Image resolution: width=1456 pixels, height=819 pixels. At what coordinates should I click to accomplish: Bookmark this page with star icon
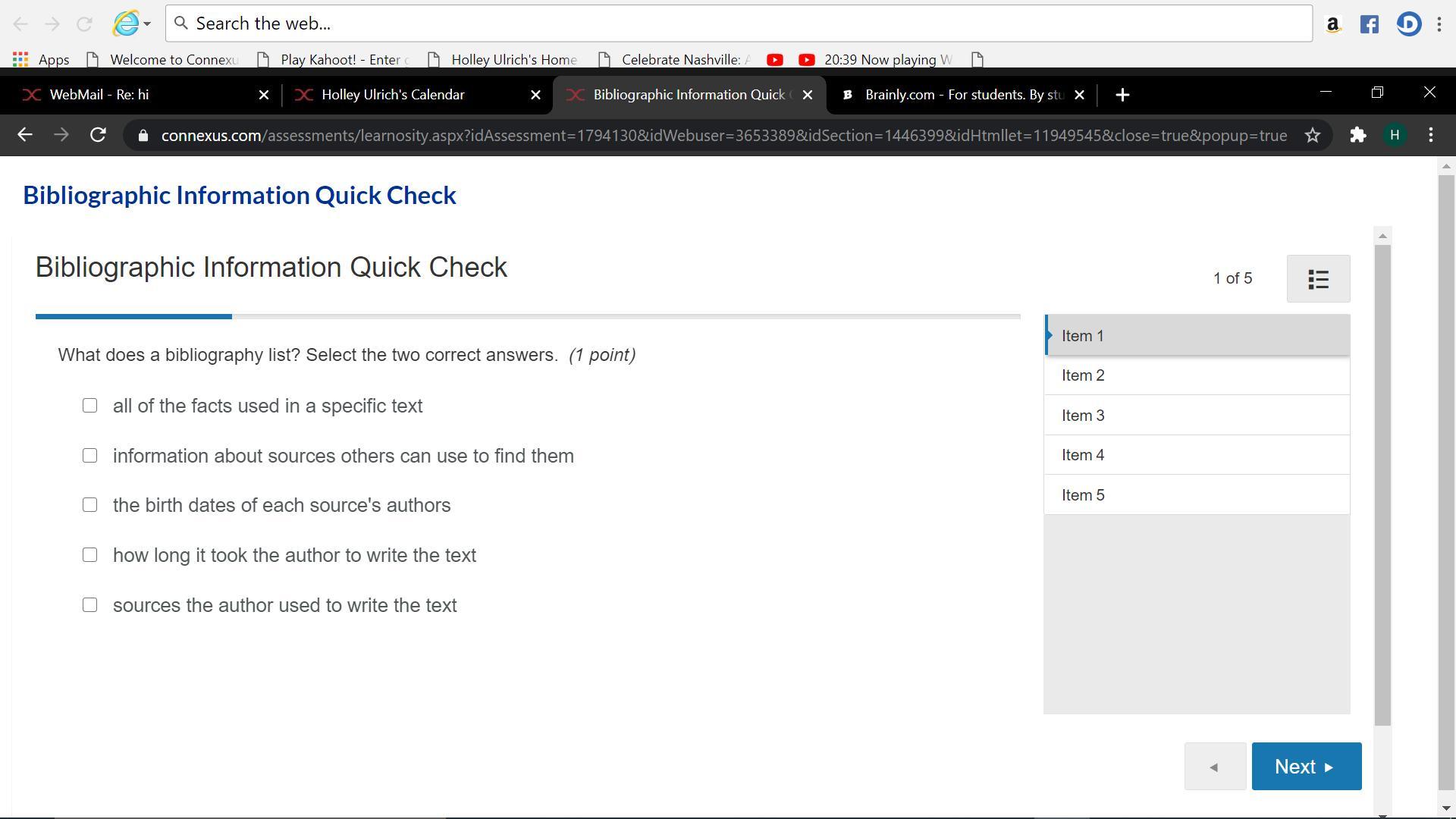pyautogui.click(x=1313, y=135)
